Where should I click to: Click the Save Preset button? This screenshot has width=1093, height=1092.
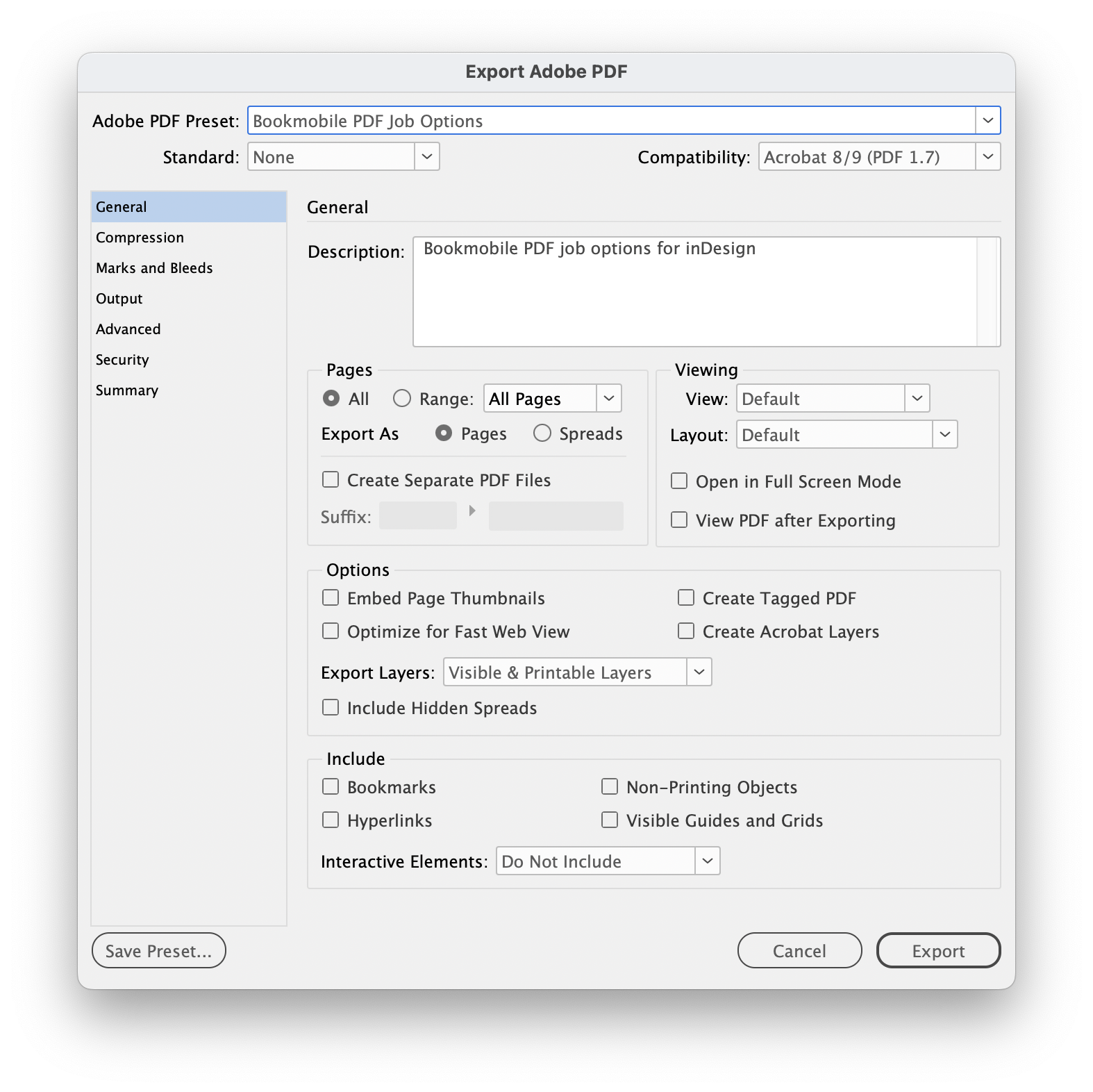159,950
